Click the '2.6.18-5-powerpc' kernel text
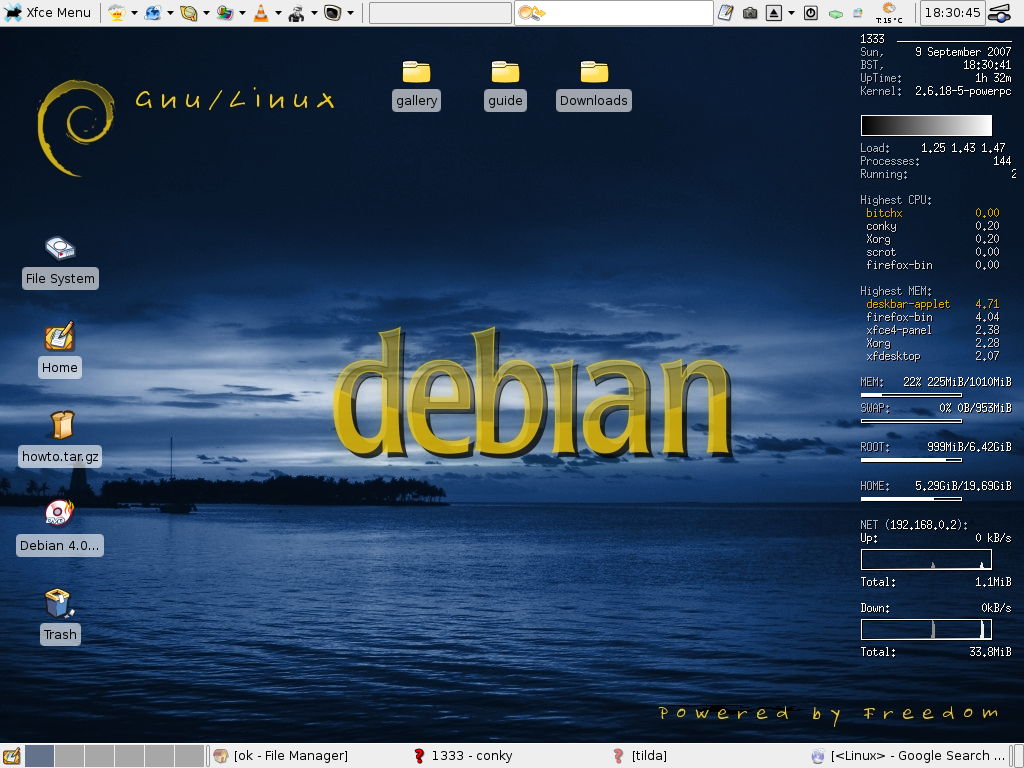The width and height of the screenshot is (1024, 768). pyautogui.click(x=963, y=91)
